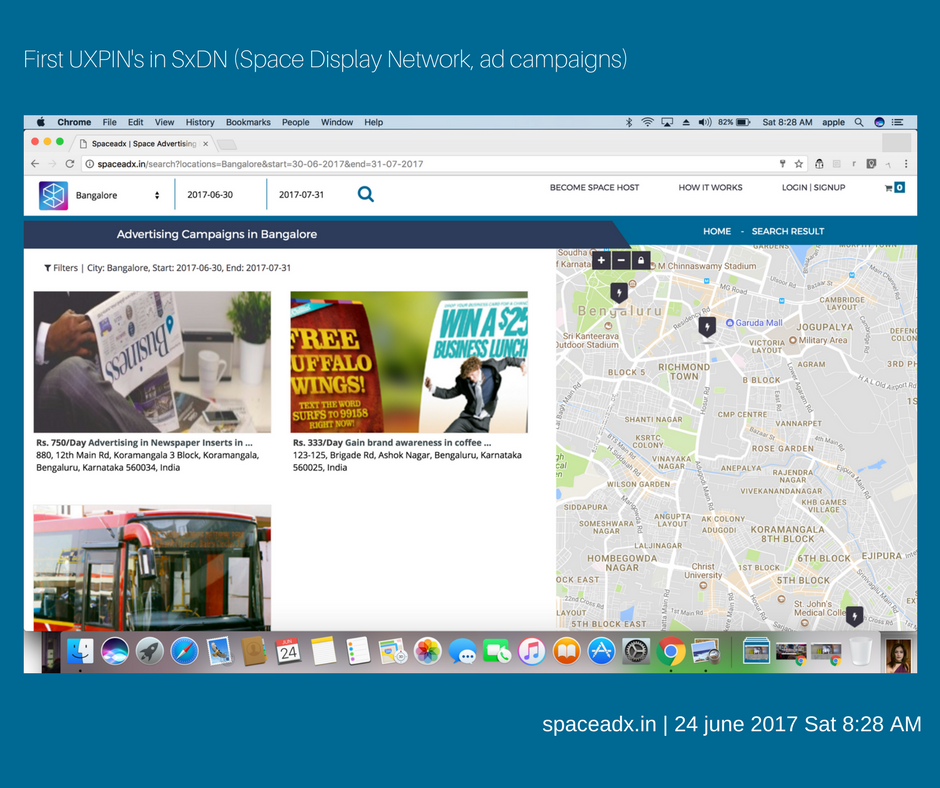
Task: Click the end date field 2017-07-31
Action: pos(301,195)
